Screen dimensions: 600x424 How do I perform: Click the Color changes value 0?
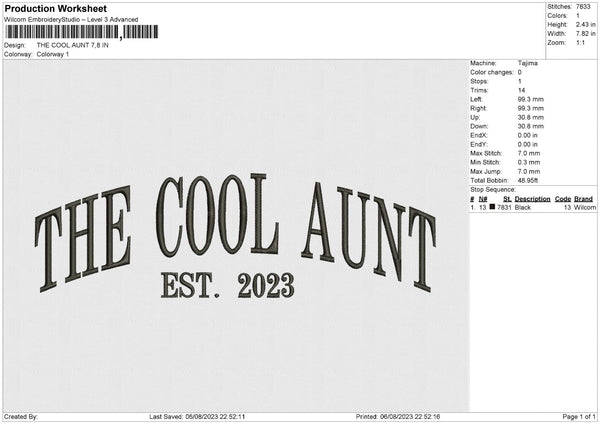520,72
